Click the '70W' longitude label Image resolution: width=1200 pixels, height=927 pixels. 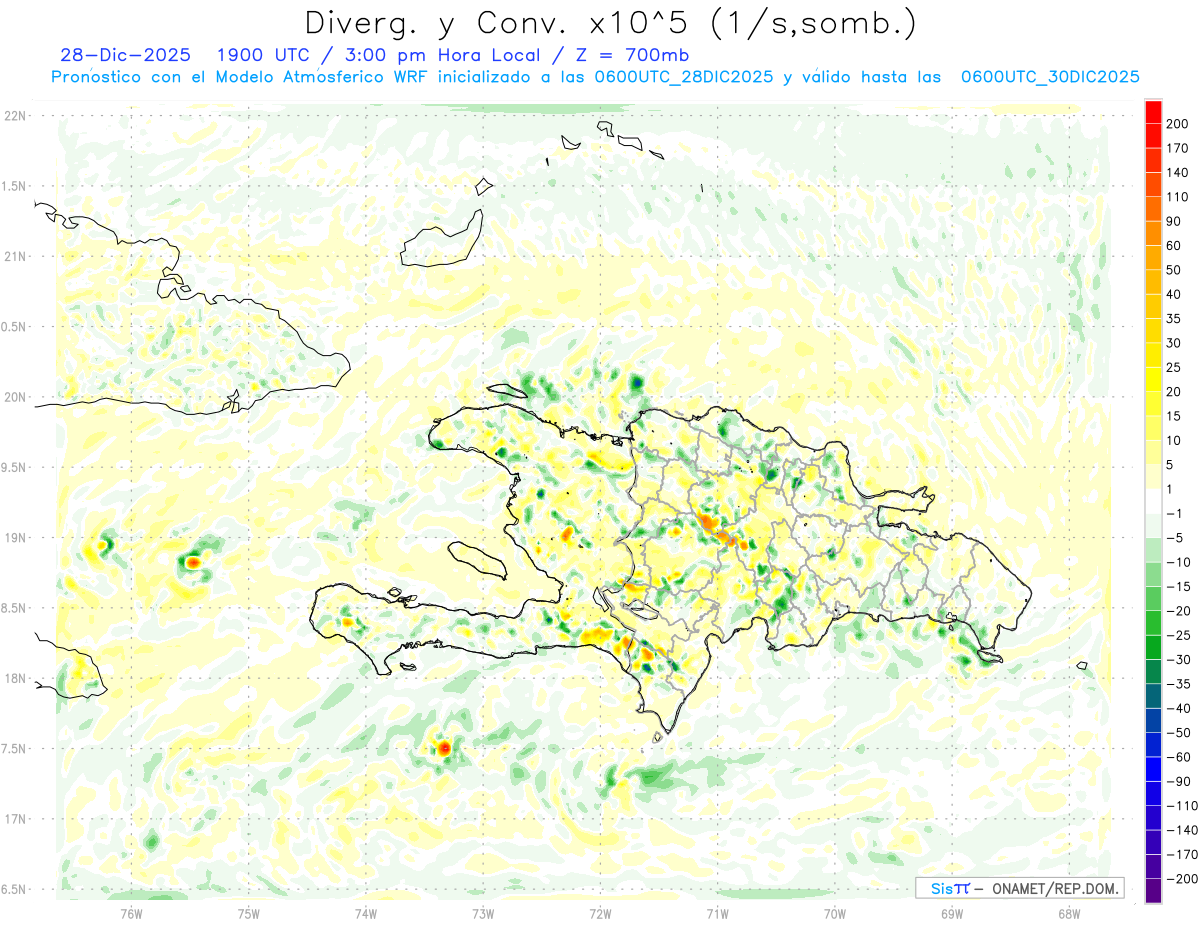[x=835, y=913]
